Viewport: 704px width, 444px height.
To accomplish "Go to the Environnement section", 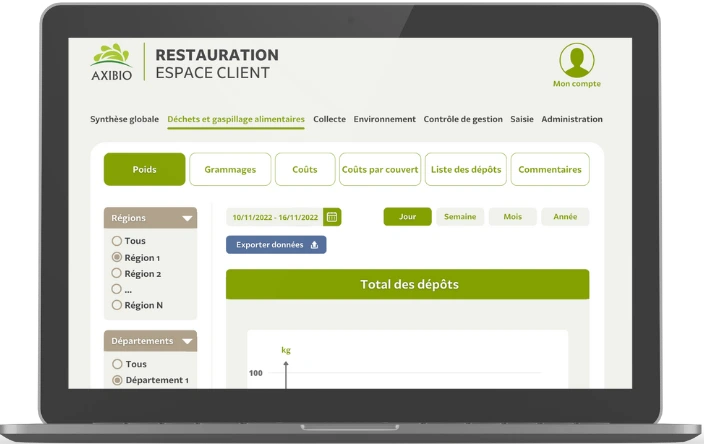I will tap(384, 119).
